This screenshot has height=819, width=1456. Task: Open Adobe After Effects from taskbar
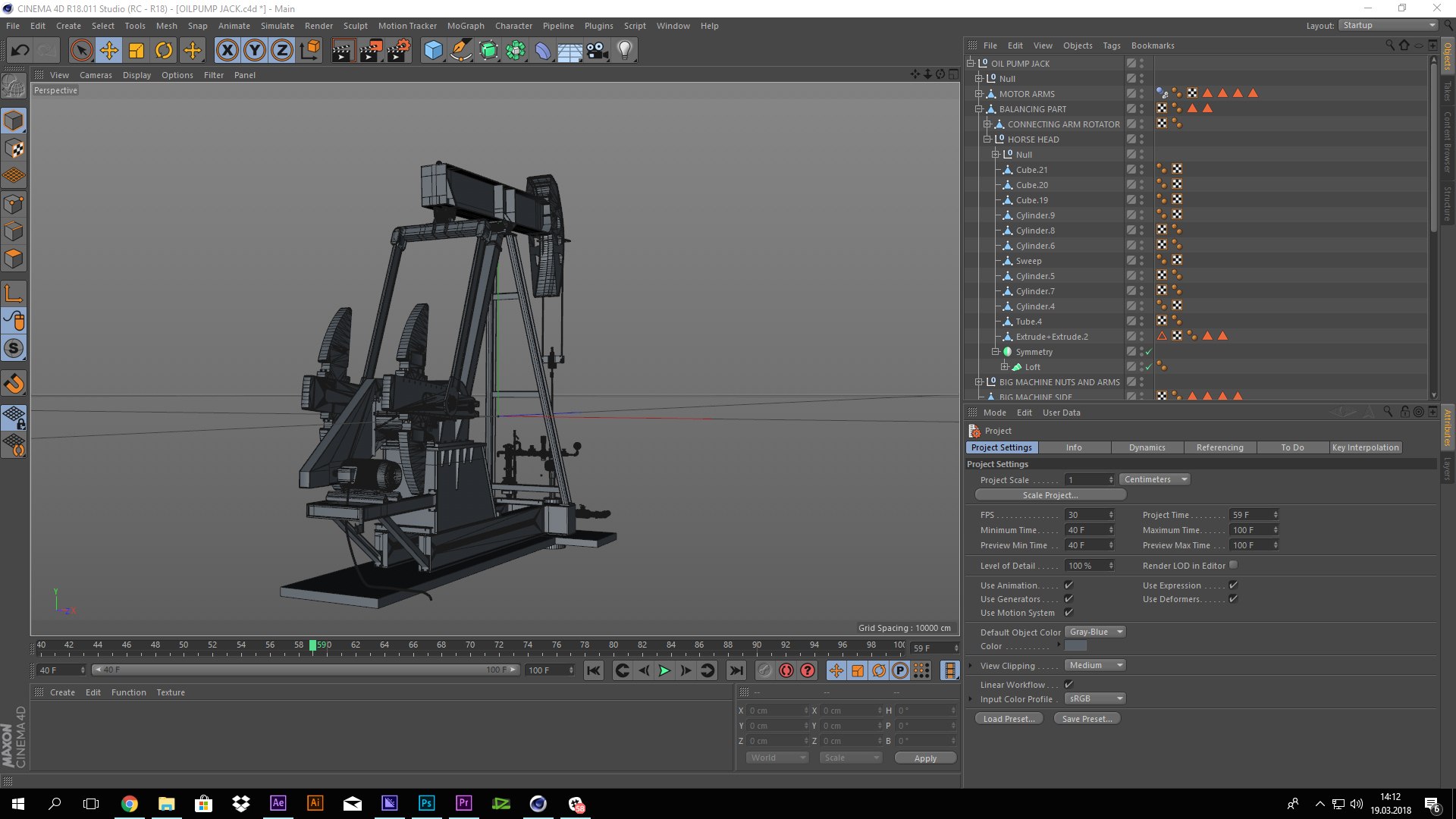coord(278,803)
